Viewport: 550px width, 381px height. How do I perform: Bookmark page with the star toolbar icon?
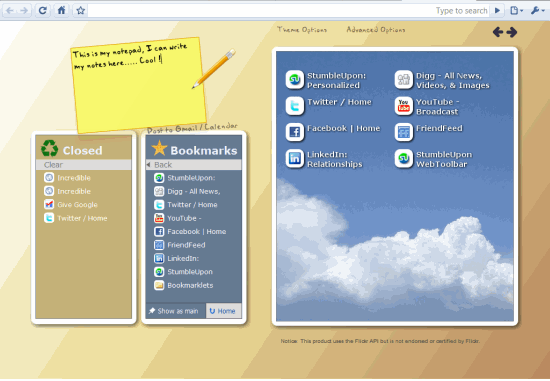(x=81, y=11)
